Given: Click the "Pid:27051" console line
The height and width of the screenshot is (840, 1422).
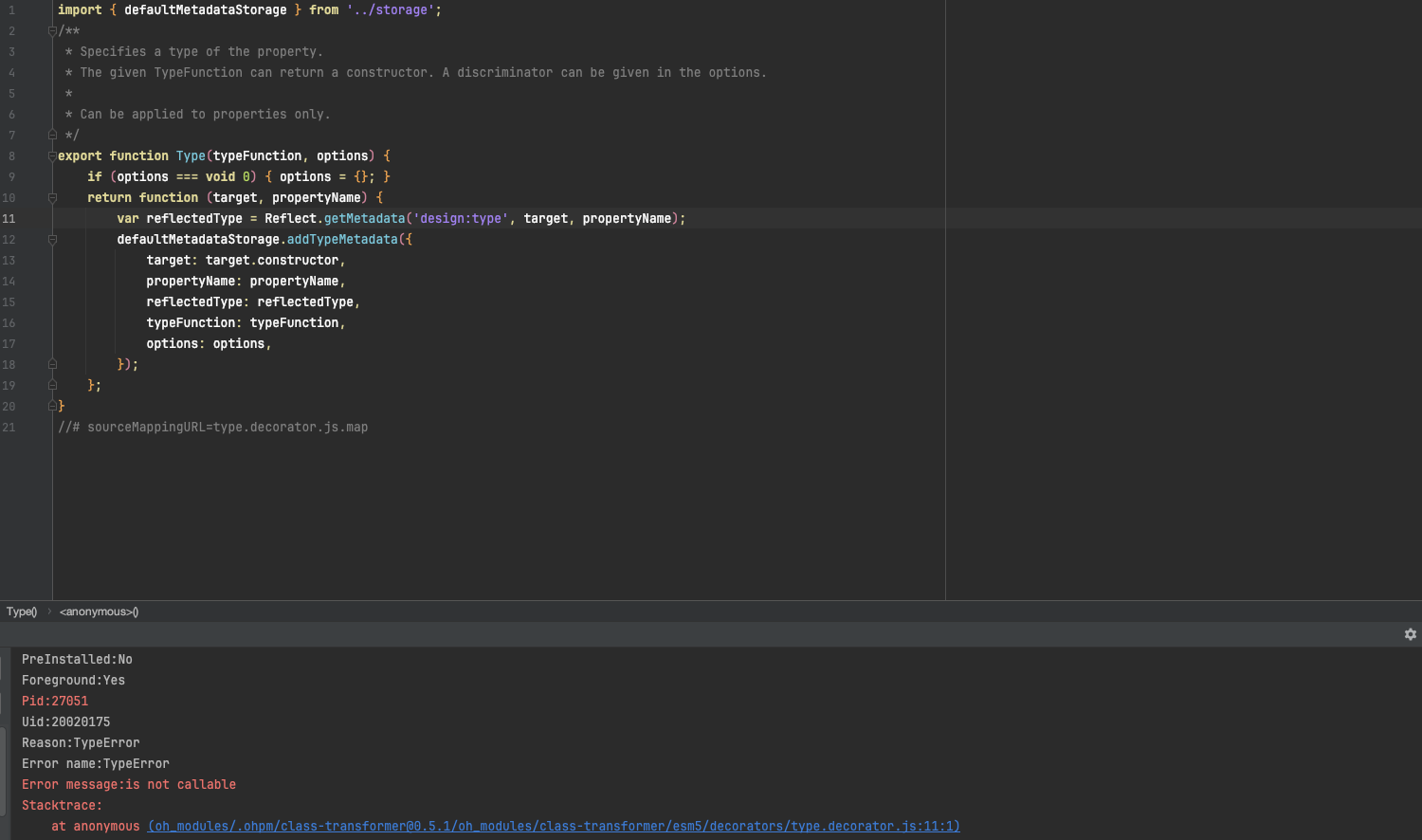Looking at the screenshot, I should click(x=55, y=702).
